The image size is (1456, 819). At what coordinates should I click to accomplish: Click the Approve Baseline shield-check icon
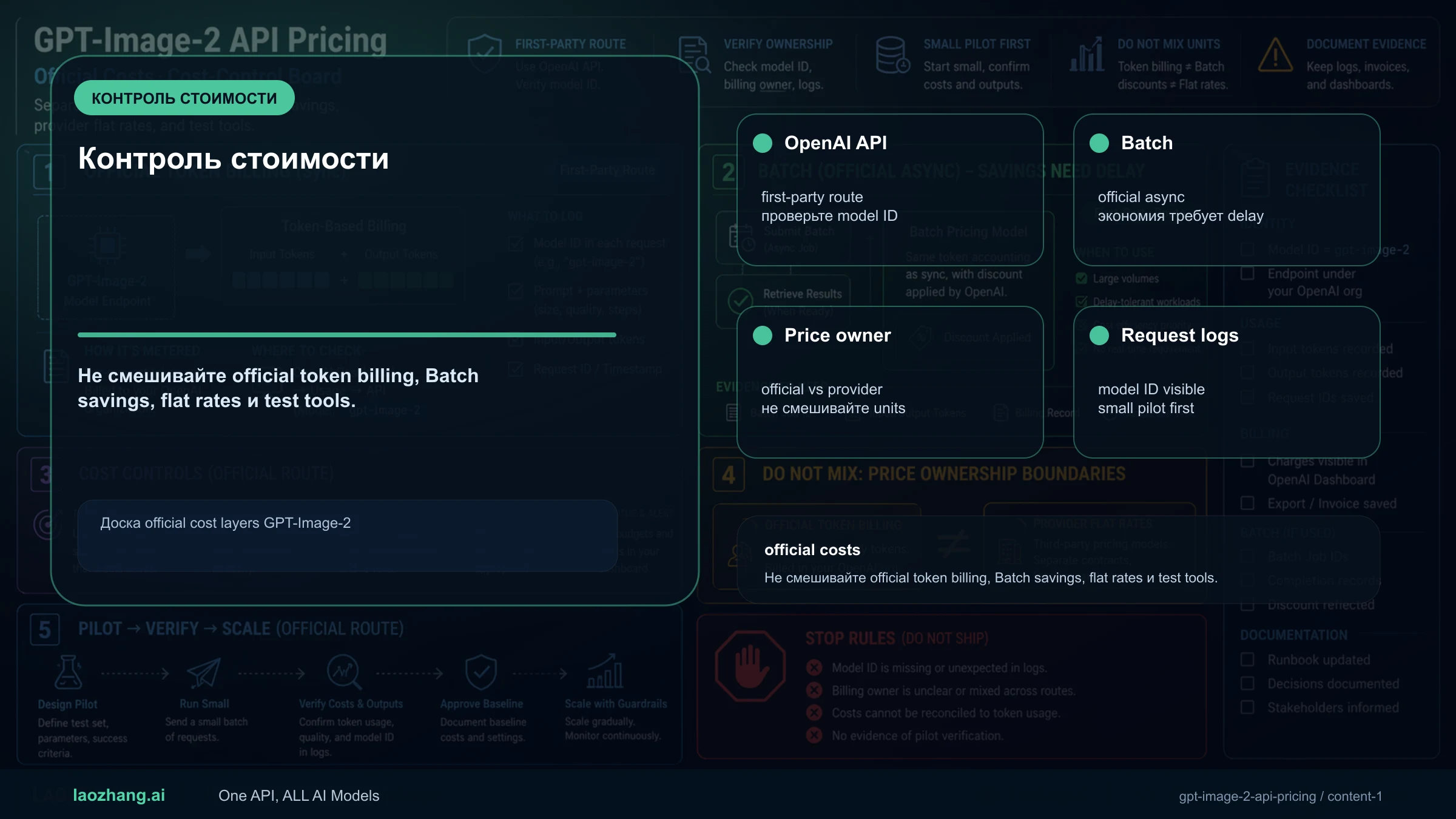point(481,672)
